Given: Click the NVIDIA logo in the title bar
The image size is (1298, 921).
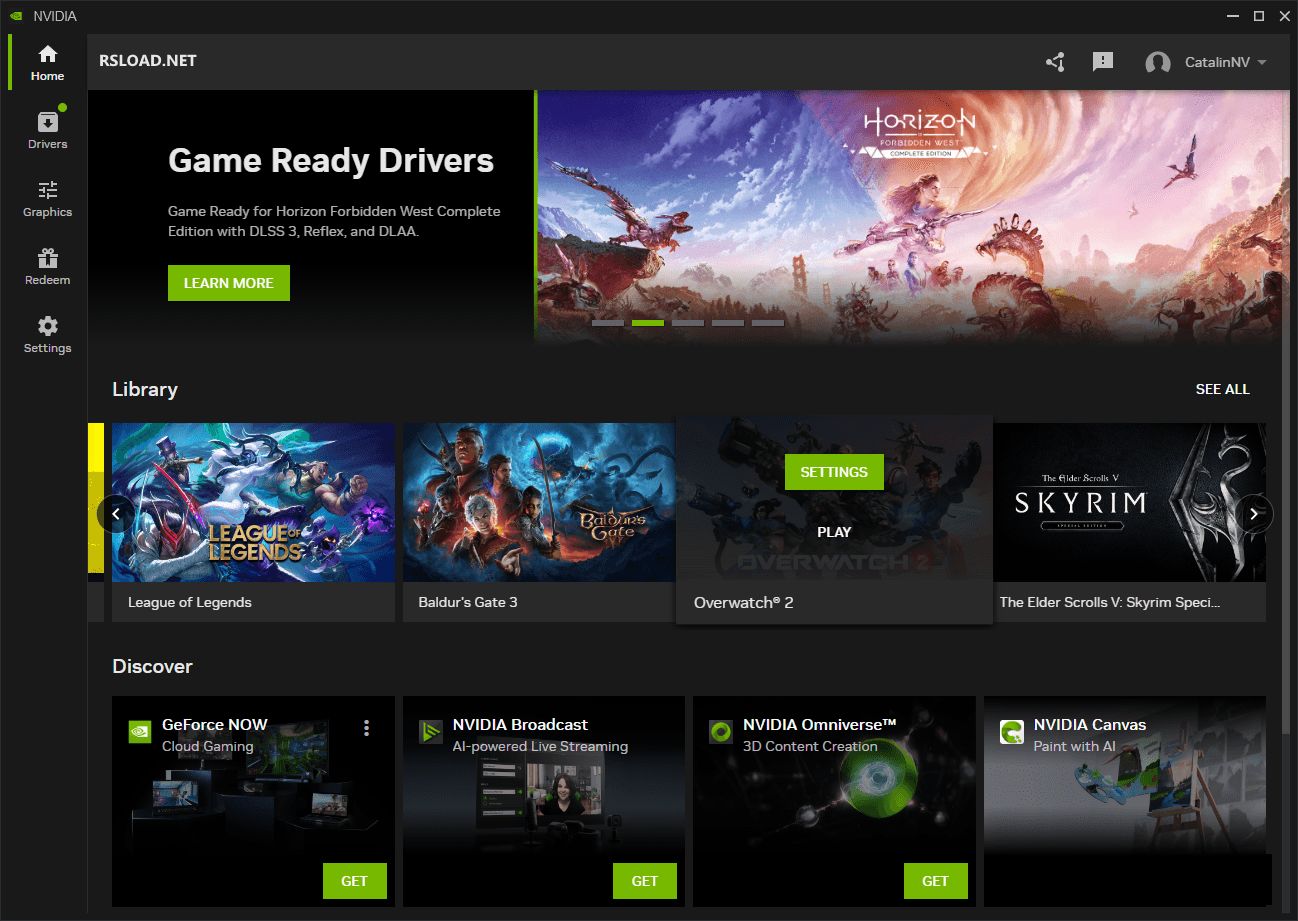Looking at the screenshot, I should (x=14, y=15).
